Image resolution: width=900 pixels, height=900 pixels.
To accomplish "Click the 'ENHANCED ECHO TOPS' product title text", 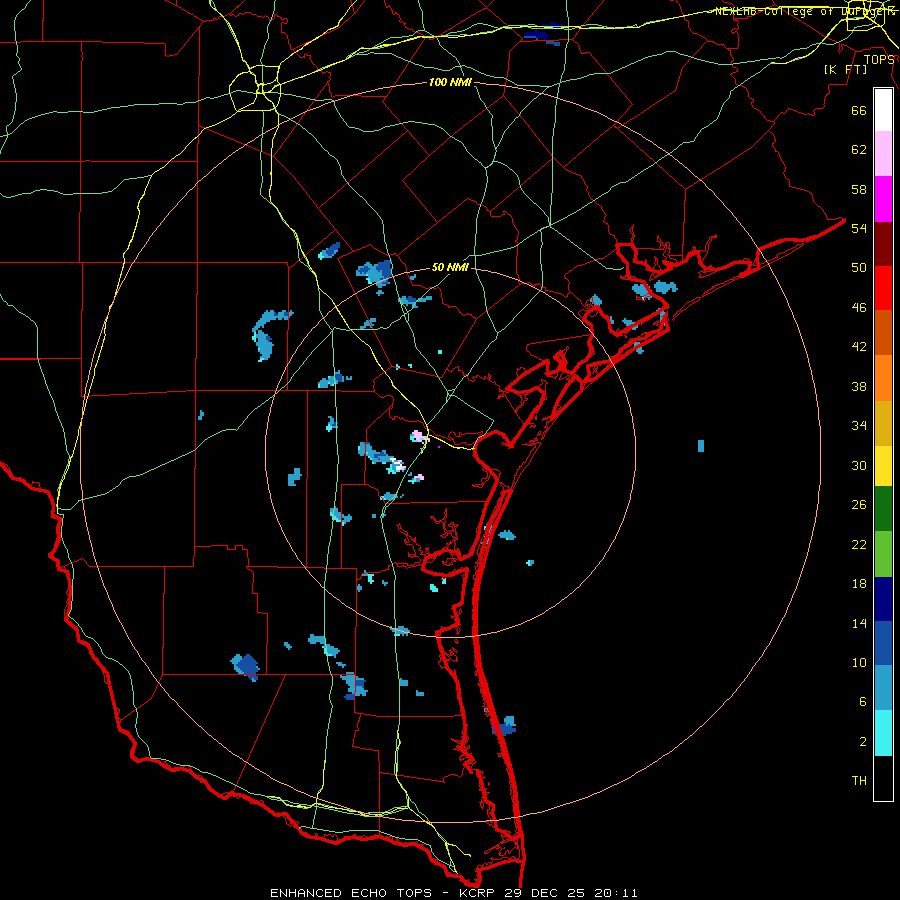I will pyautogui.click(x=351, y=893).
